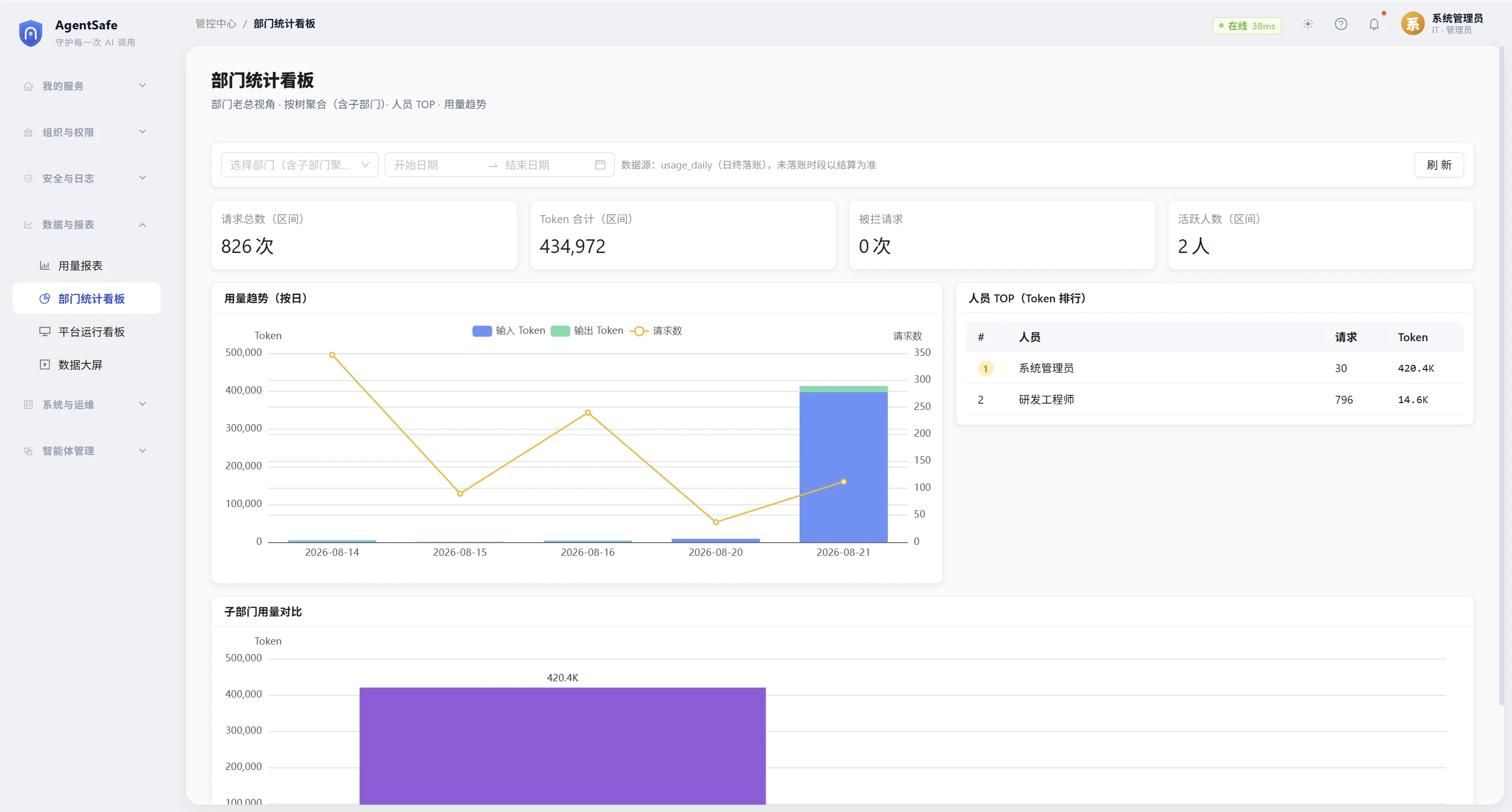This screenshot has width=1512, height=812.
Task: Click the 智能体管理 menu label
Action: coord(68,451)
